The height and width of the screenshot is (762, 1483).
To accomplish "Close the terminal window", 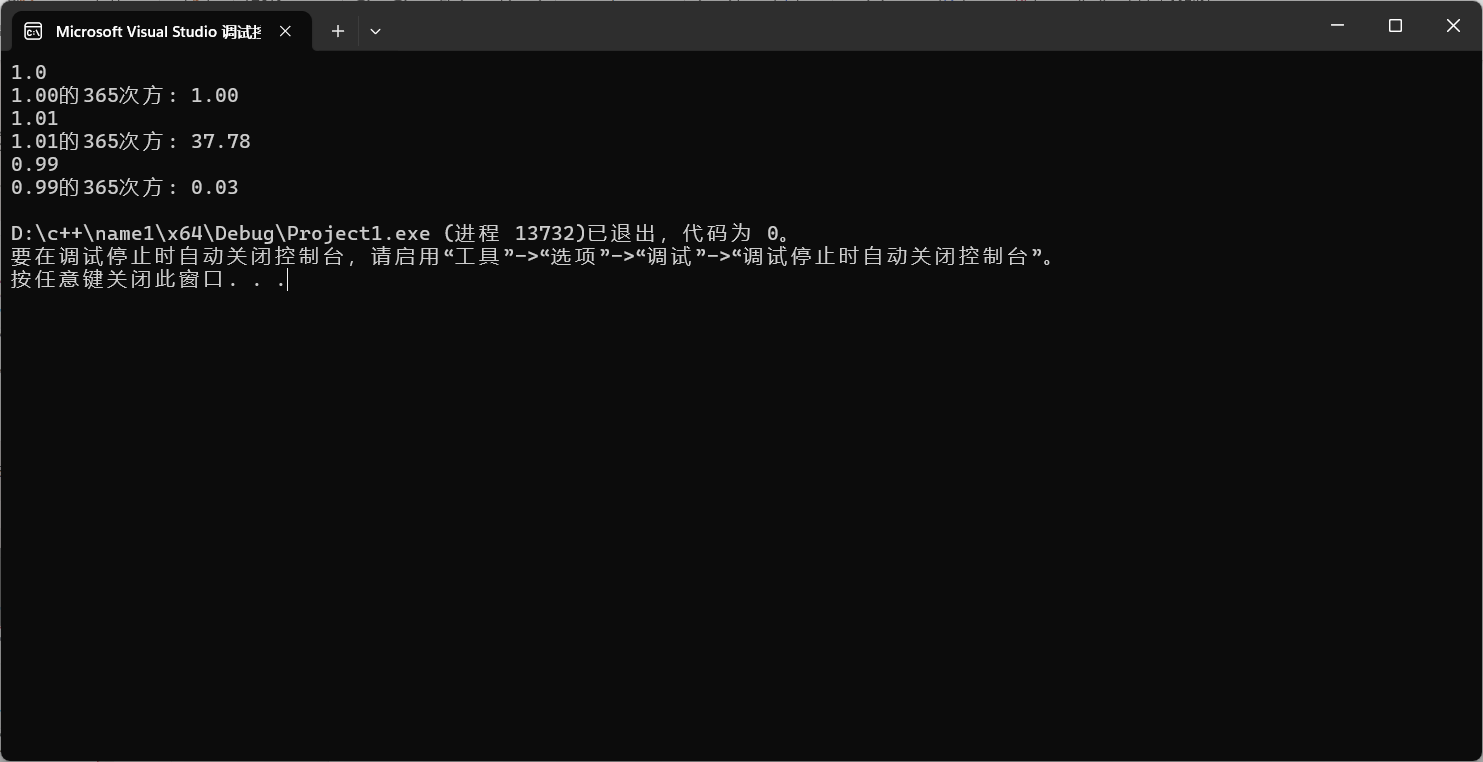I will (x=1453, y=26).
